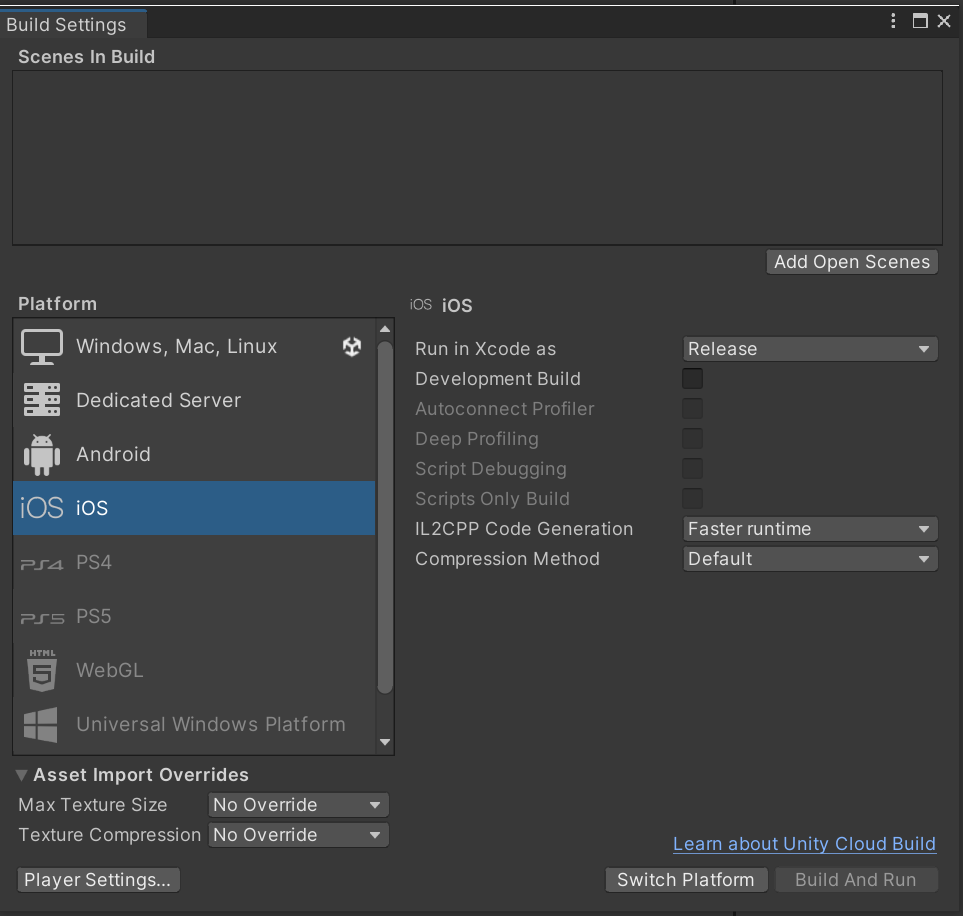Viewport: 963px width, 916px height.
Task: Open the IL2CPP Code Generation dropdown
Action: point(810,529)
